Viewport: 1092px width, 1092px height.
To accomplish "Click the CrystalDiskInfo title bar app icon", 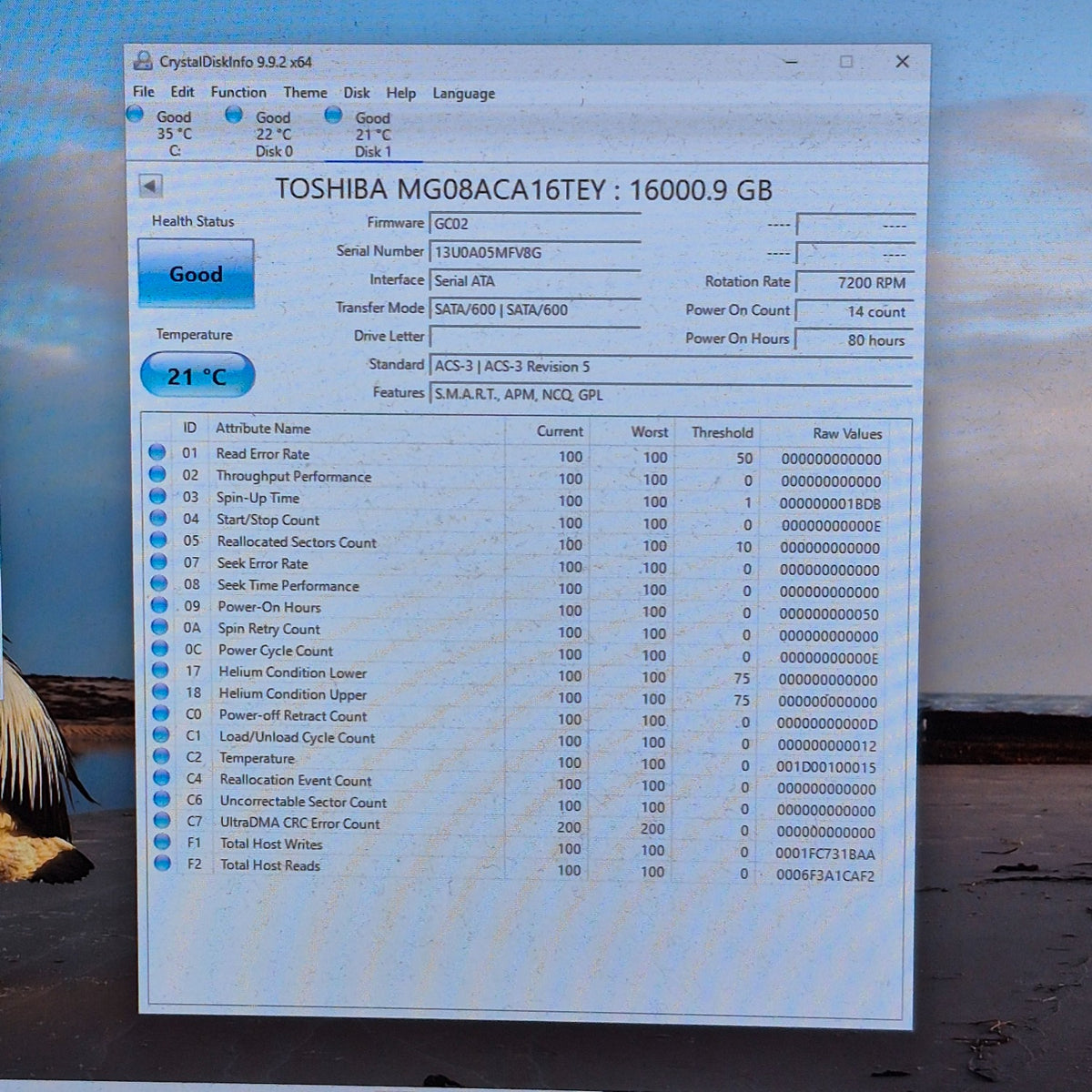I will pyautogui.click(x=143, y=61).
